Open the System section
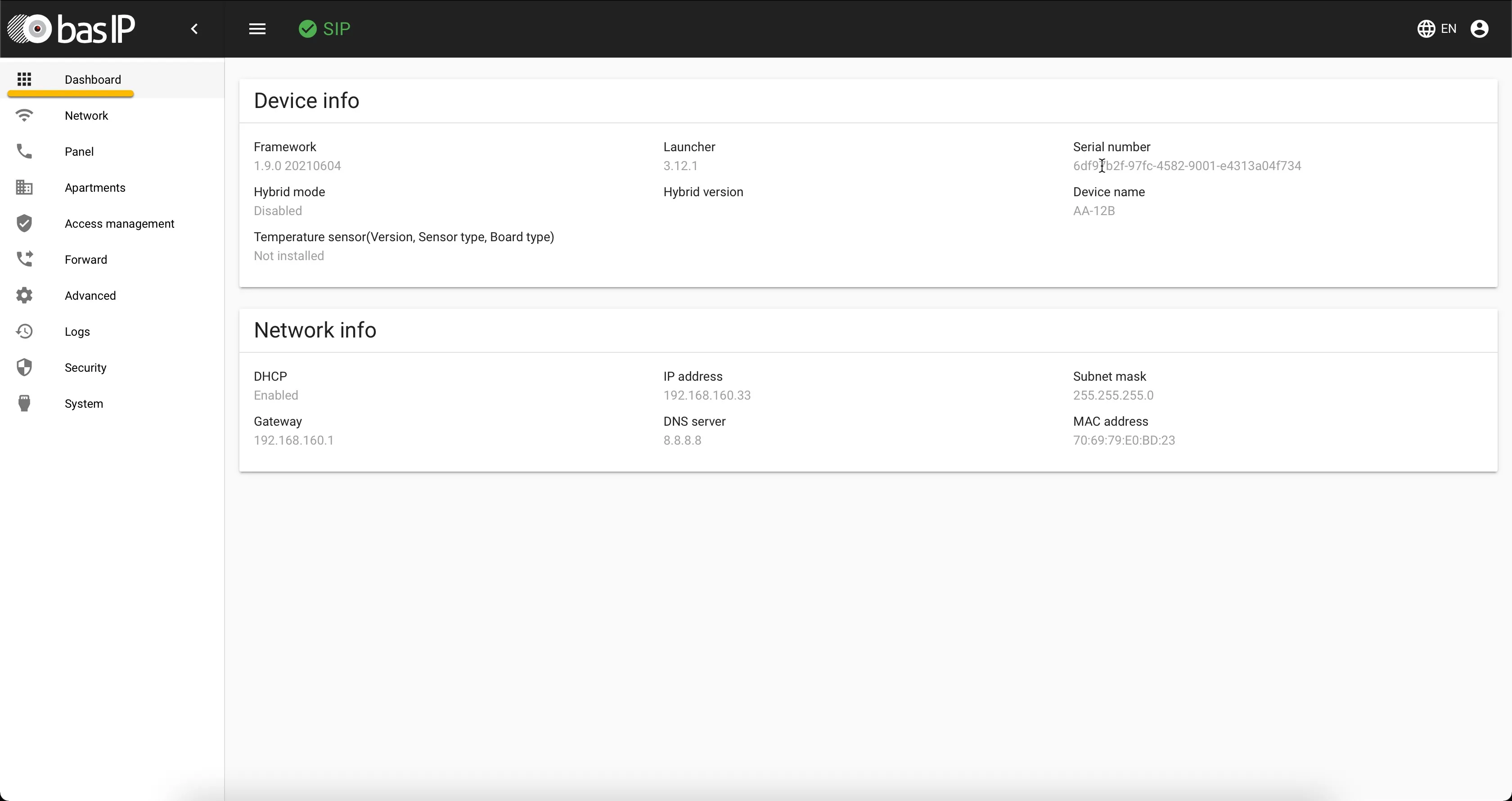This screenshot has width=1512, height=801. point(112,404)
